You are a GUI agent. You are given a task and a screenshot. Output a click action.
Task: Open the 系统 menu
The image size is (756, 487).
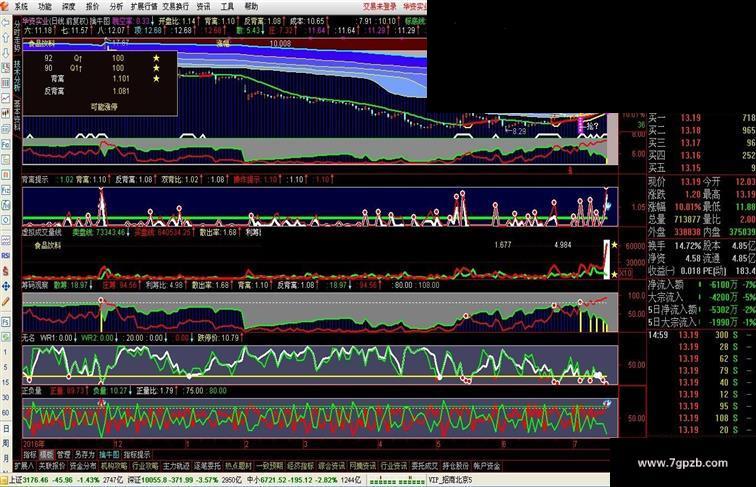pyautogui.click(x=21, y=7)
